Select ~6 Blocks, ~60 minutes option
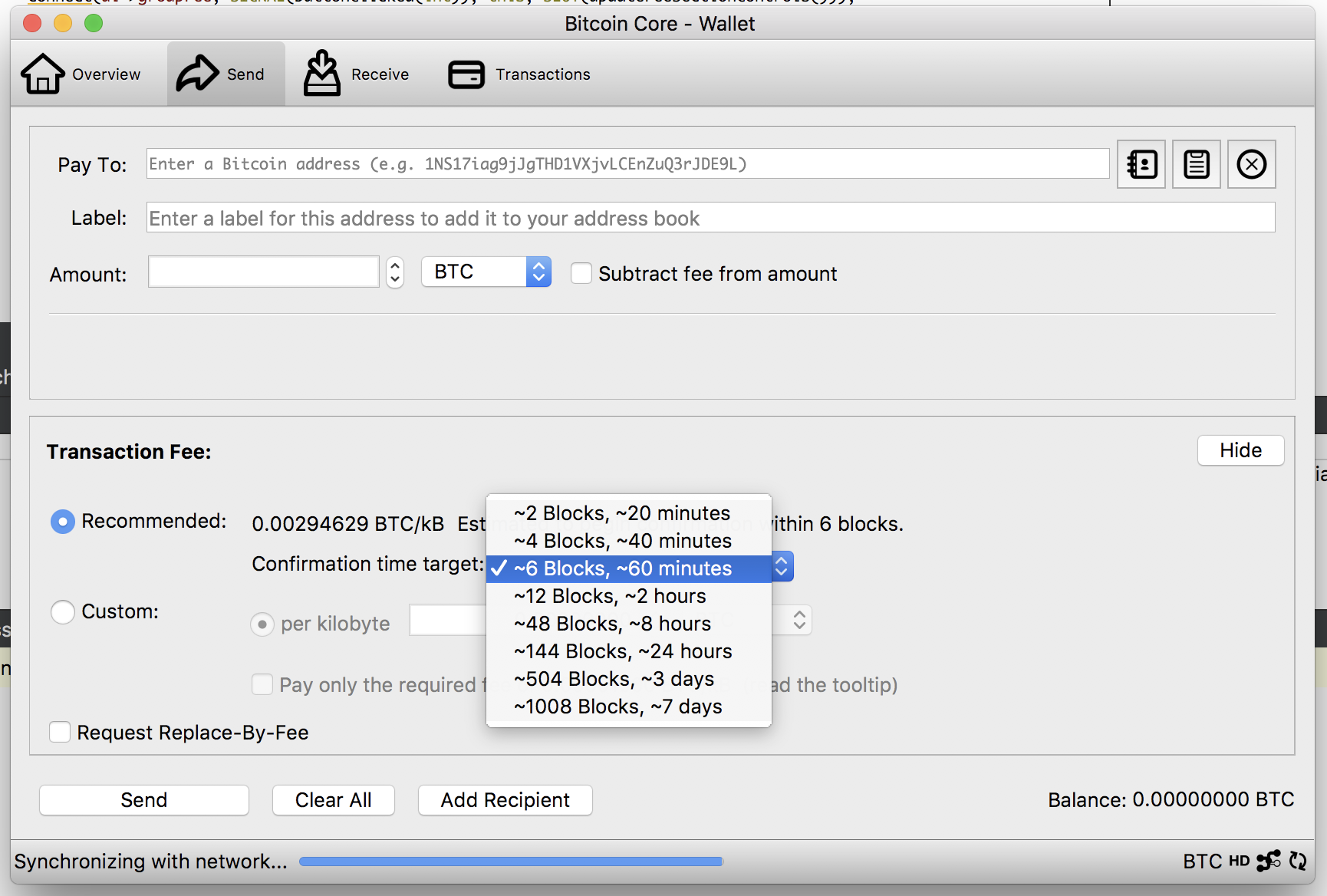This screenshot has width=1327, height=896. (629, 568)
